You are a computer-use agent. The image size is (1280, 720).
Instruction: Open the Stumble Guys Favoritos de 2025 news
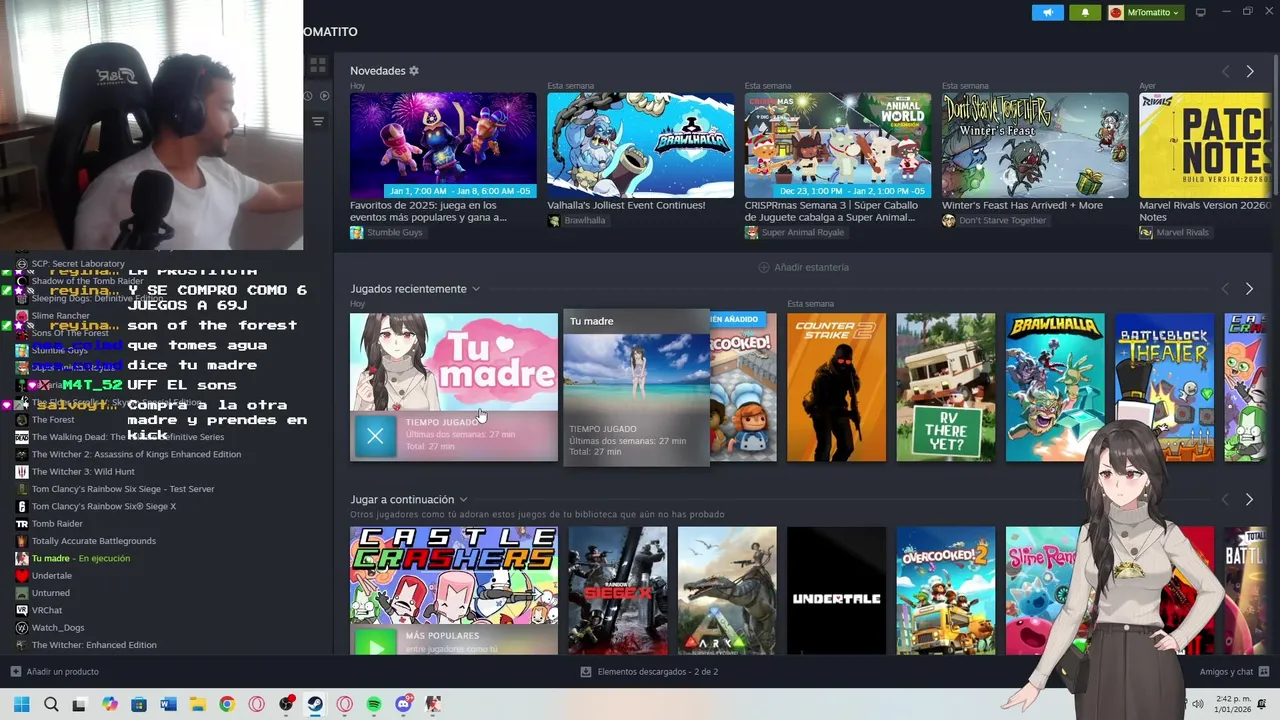(x=443, y=145)
